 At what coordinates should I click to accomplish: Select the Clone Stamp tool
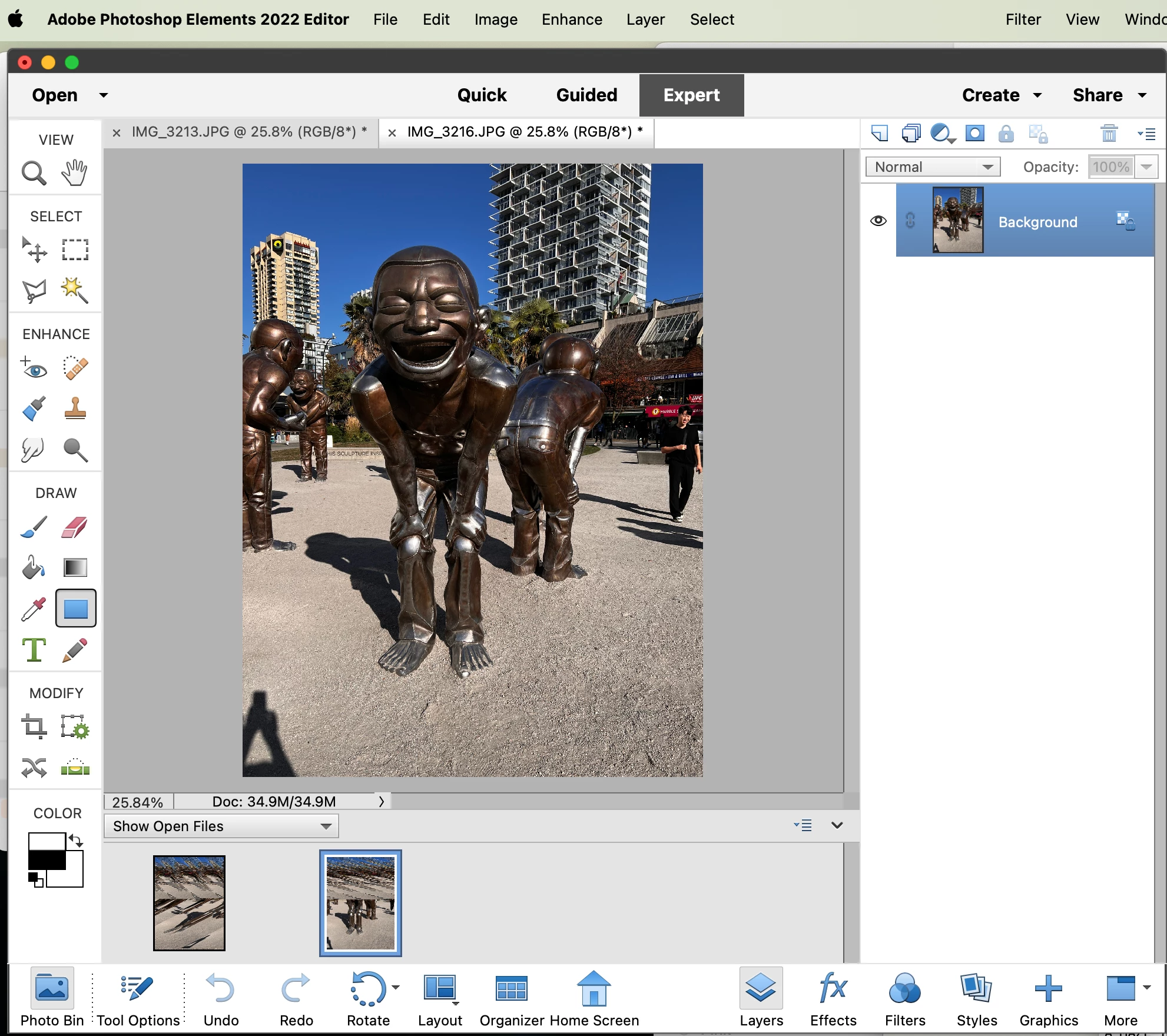[75, 409]
